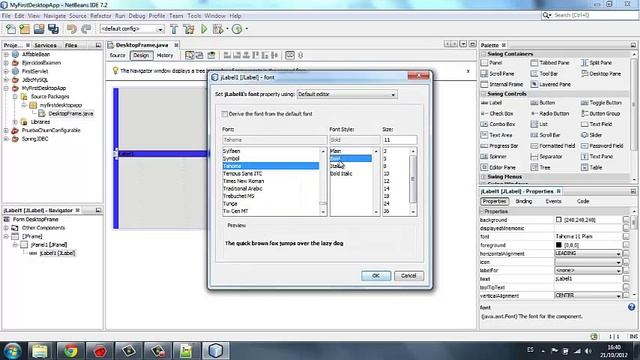Viewport: 640px width, 360px height.
Task: Select DesktopFrame.java in Projects tree
Action: [71, 113]
